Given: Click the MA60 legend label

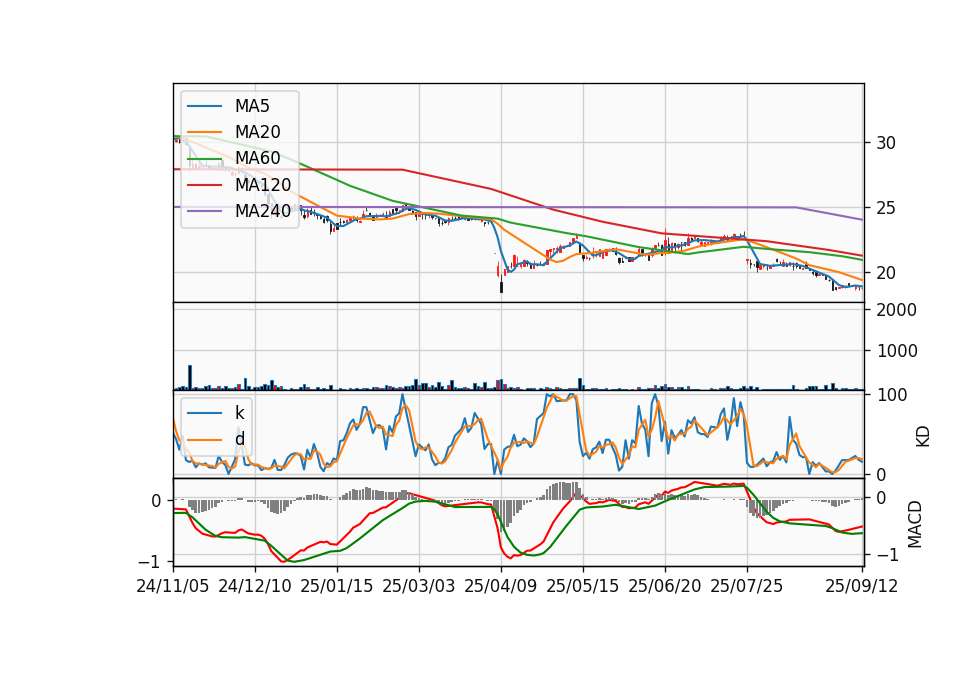Looking at the screenshot, I should (x=257, y=158).
